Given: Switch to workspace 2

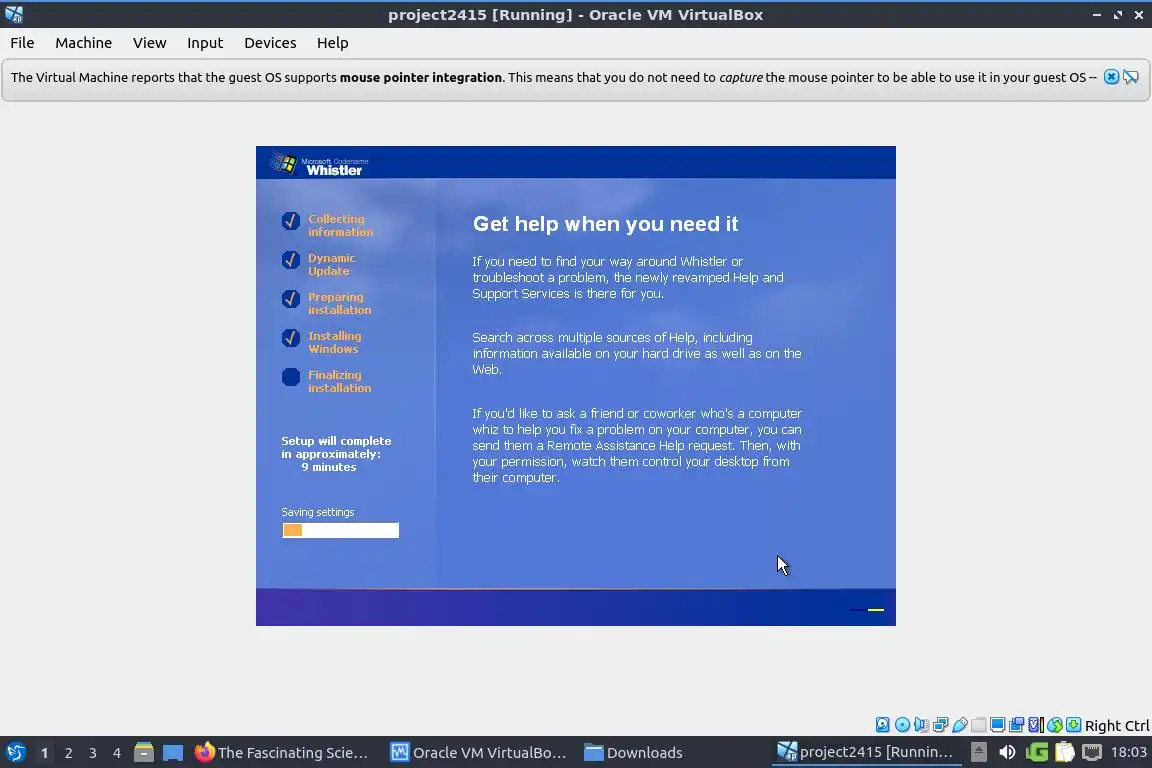Looking at the screenshot, I should coord(68,753).
